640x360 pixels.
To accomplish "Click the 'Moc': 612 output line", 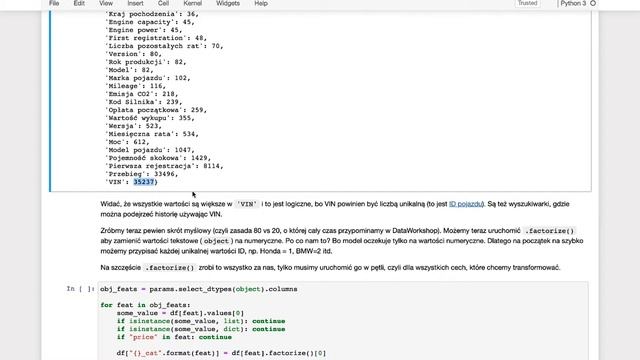I will coord(127,142).
